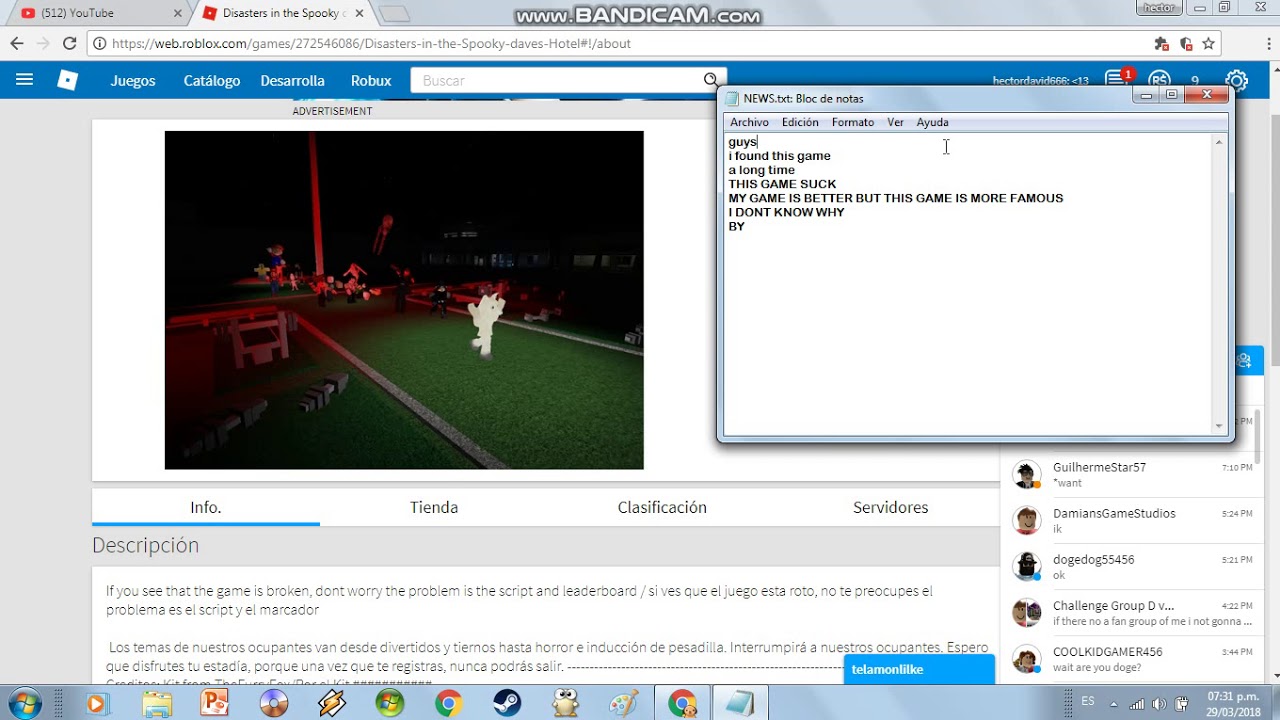Open chat with Challenge Group D
Screen dimensions: 1280x720
click(x=1133, y=613)
